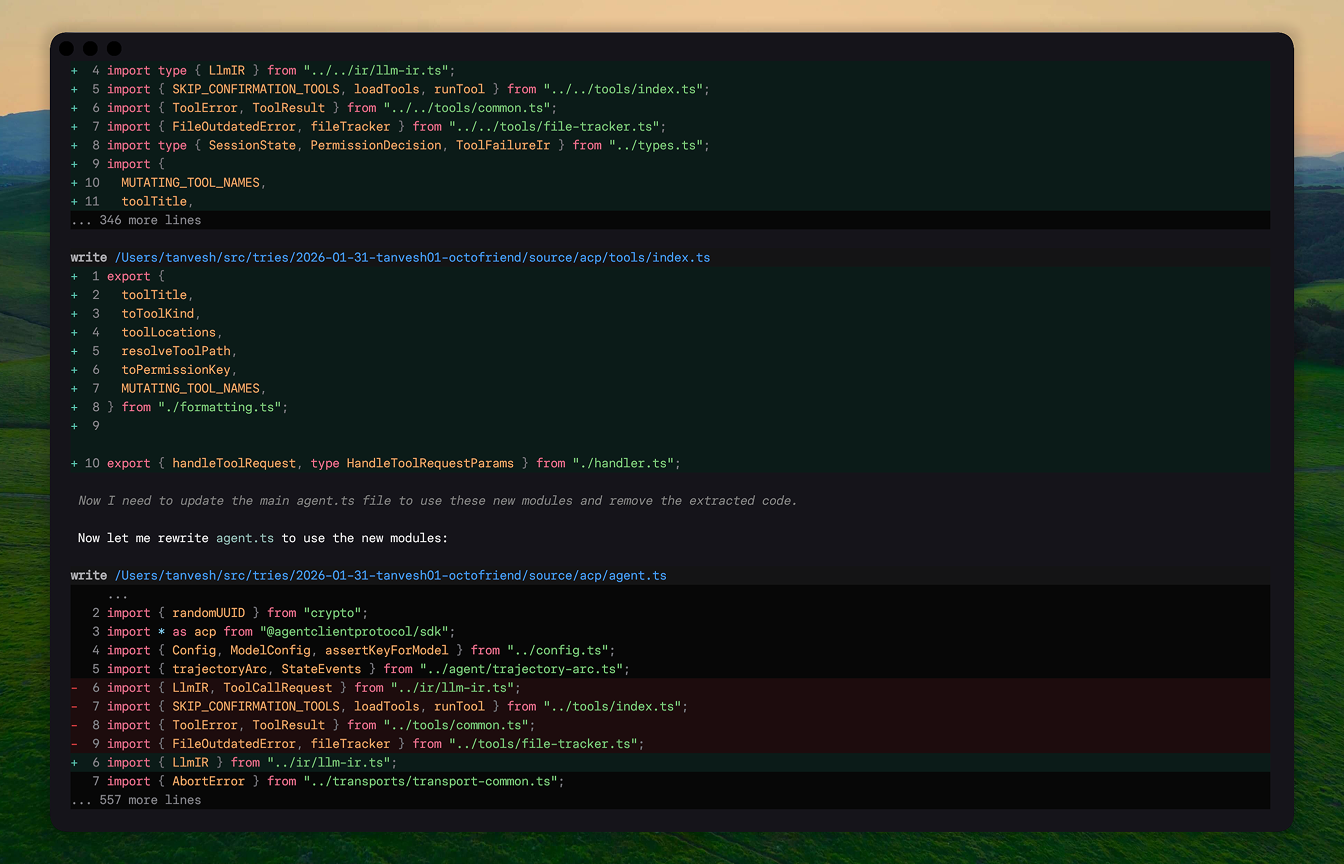Click the "./formatting.ts" string
1344x864 pixels.
click(219, 407)
